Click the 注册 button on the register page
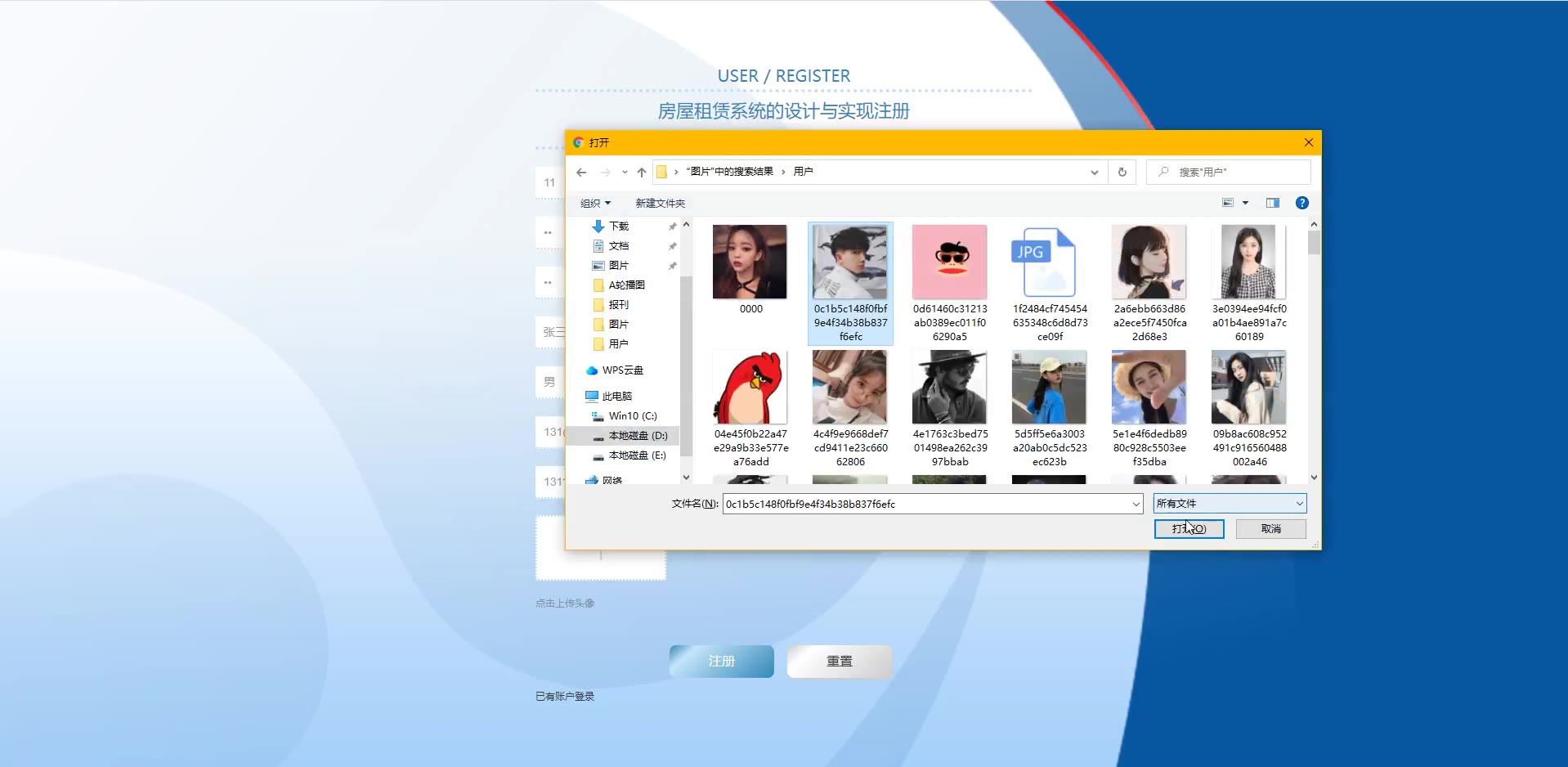This screenshot has width=1568, height=767. click(x=721, y=662)
